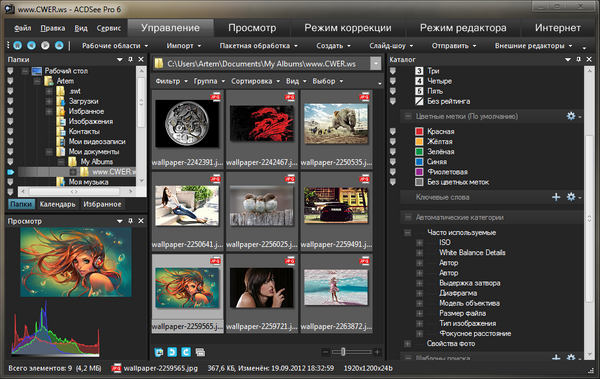
Task: Switch to Режим коррекции tab
Action: pyautogui.click(x=348, y=28)
